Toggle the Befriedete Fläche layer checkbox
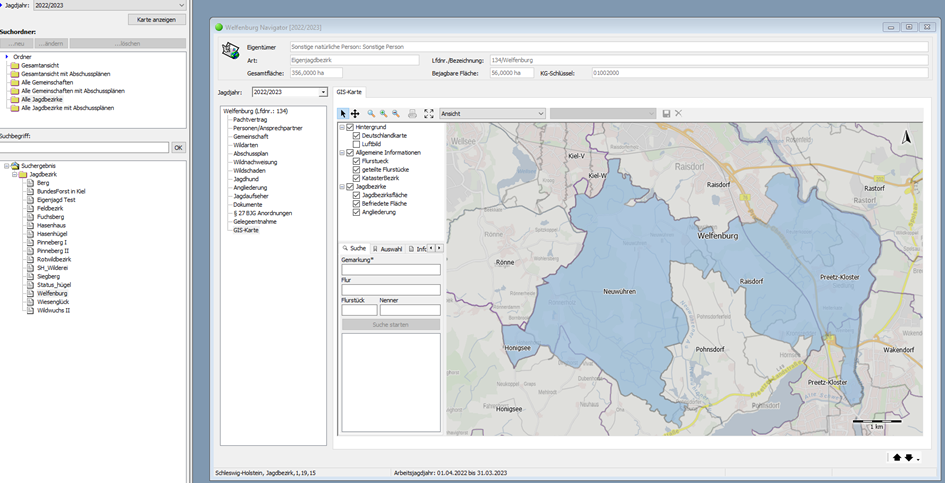 [x=357, y=203]
